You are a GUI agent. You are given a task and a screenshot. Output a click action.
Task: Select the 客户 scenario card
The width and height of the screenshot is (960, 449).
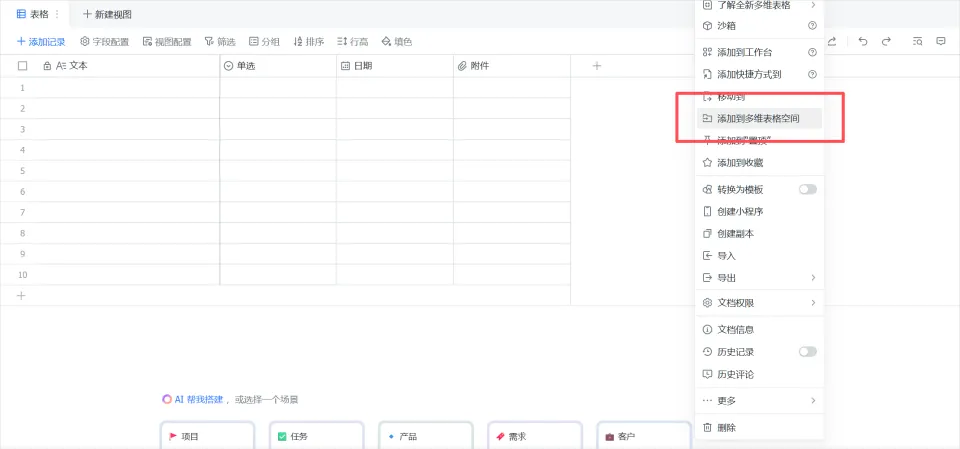643,436
